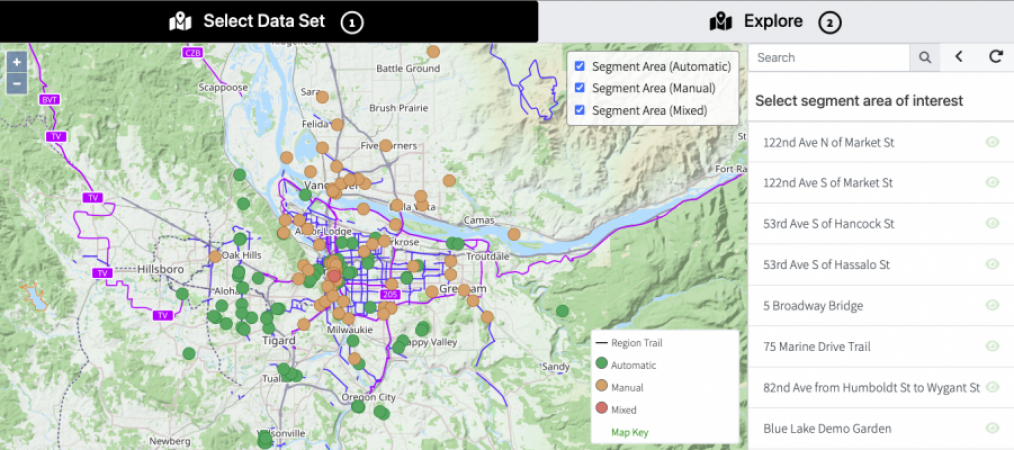Collapse the Map Key legend
This screenshot has width=1014, height=450.
(x=630, y=432)
